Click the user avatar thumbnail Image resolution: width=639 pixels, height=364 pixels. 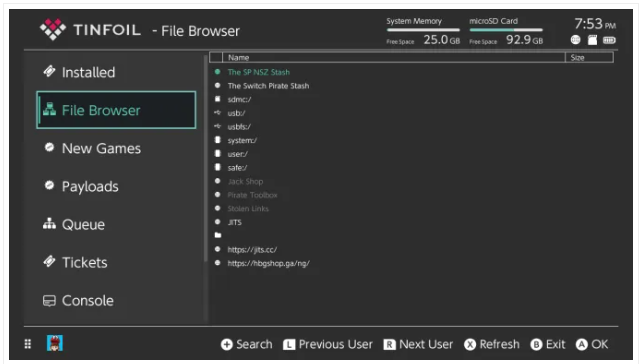pyautogui.click(x=55, y=343)
